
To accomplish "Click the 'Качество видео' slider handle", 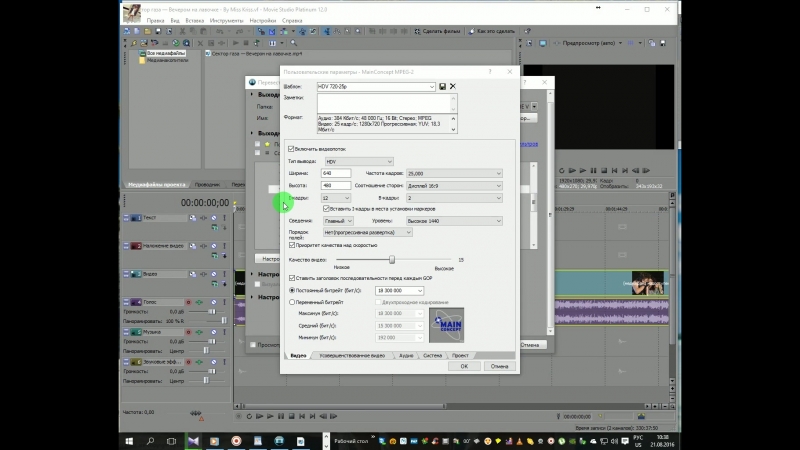I will click(x=392, y=260).
